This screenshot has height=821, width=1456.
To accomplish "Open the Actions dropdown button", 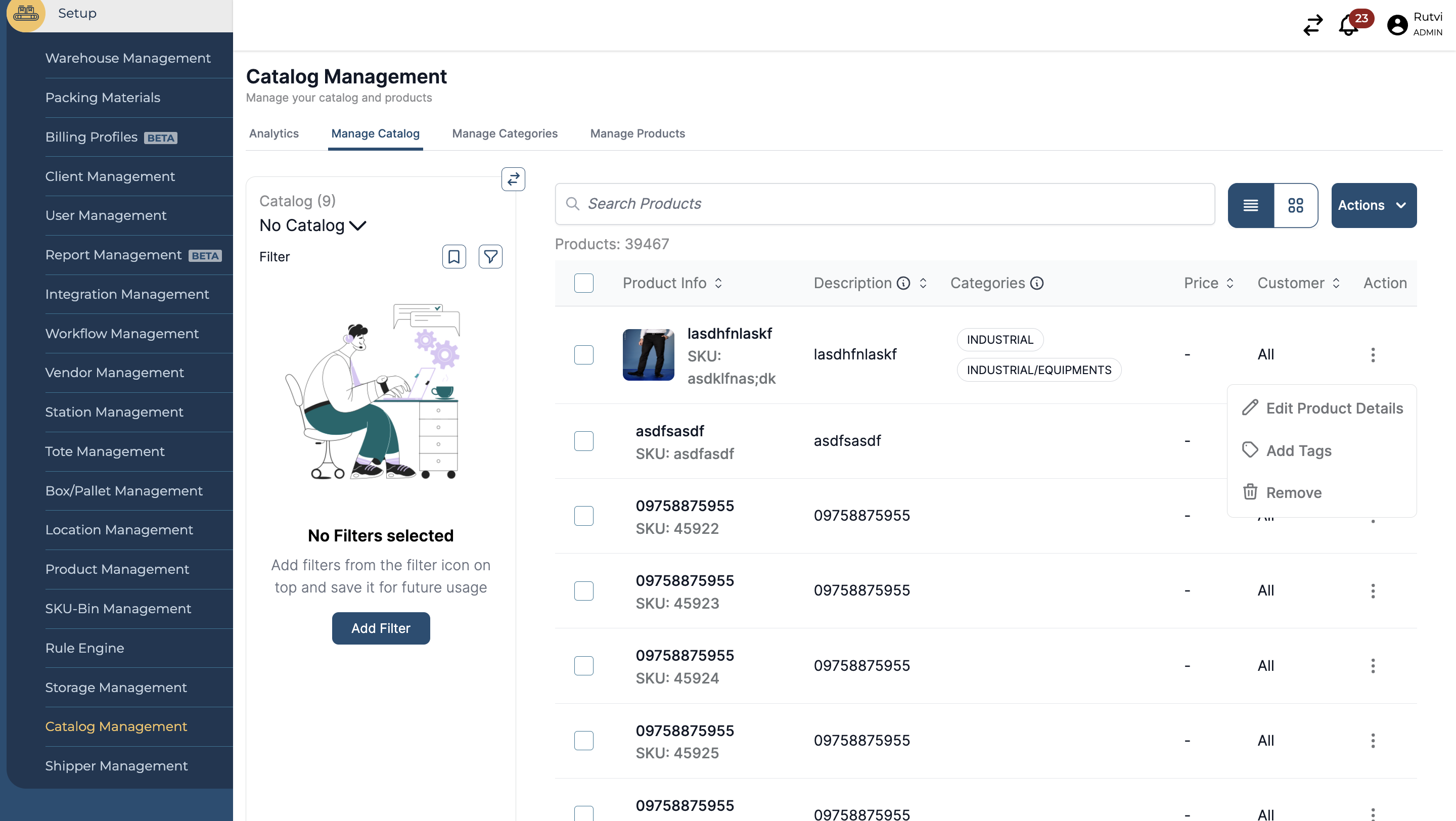I will pos(1373,205).
